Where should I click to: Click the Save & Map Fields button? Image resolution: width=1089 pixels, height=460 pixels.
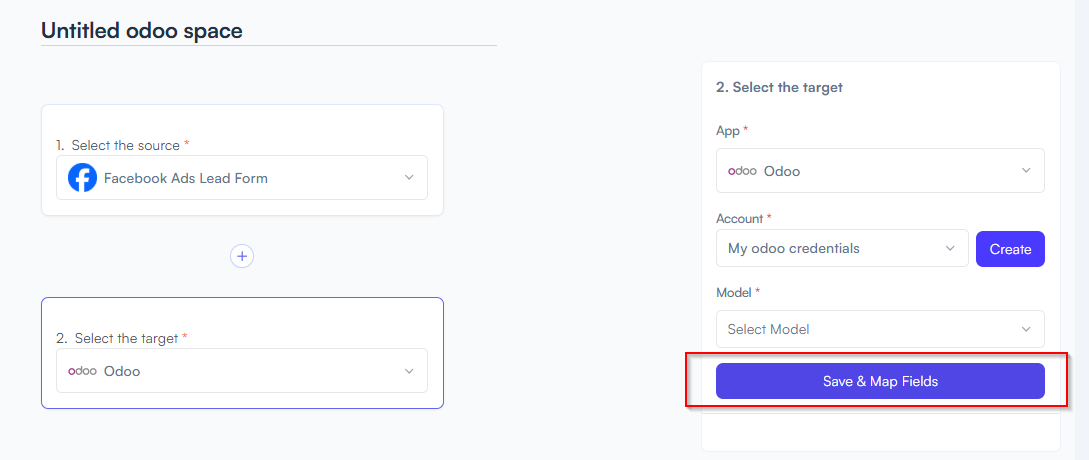[x=880, y=381]
